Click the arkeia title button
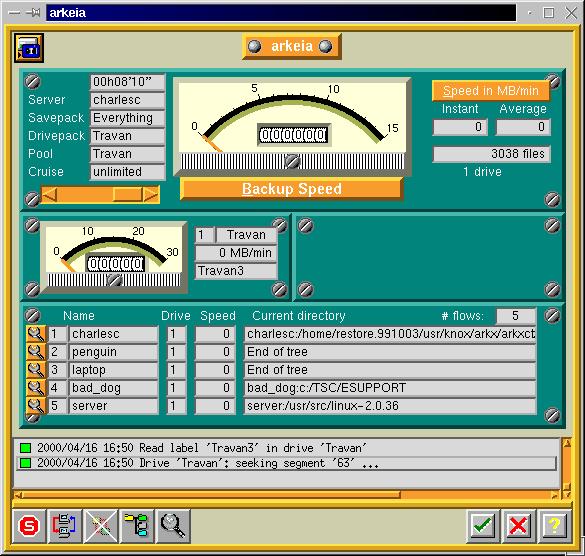 pos(291,46)
